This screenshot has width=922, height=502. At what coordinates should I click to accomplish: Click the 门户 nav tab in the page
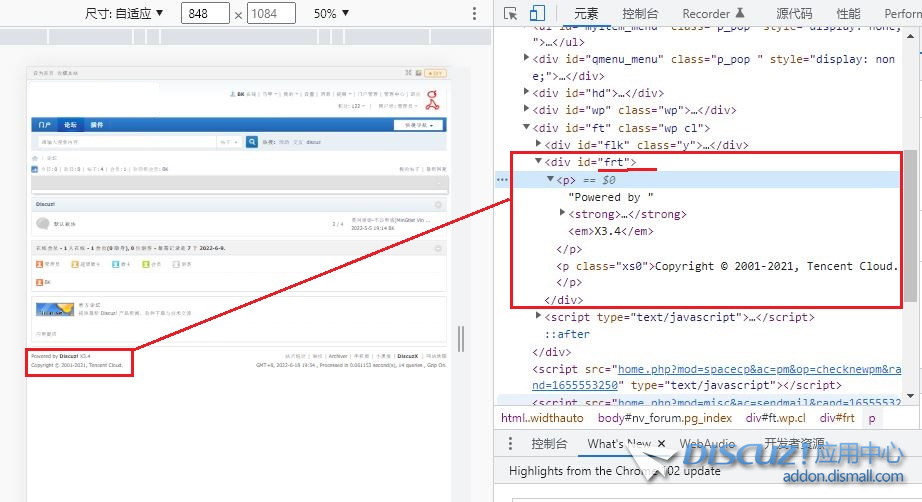[44, 125]
